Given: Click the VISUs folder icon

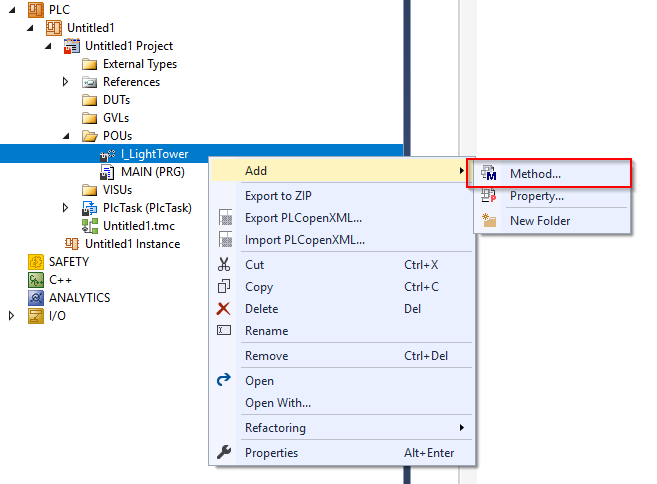Looking at the screenshot, I should (x=90, y=190).
